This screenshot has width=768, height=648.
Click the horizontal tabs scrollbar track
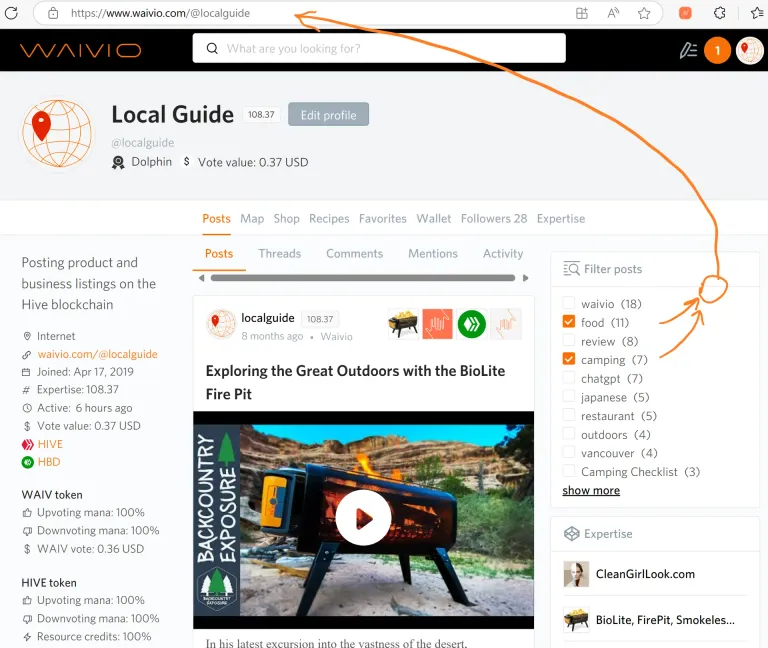(x=362, y=278)
